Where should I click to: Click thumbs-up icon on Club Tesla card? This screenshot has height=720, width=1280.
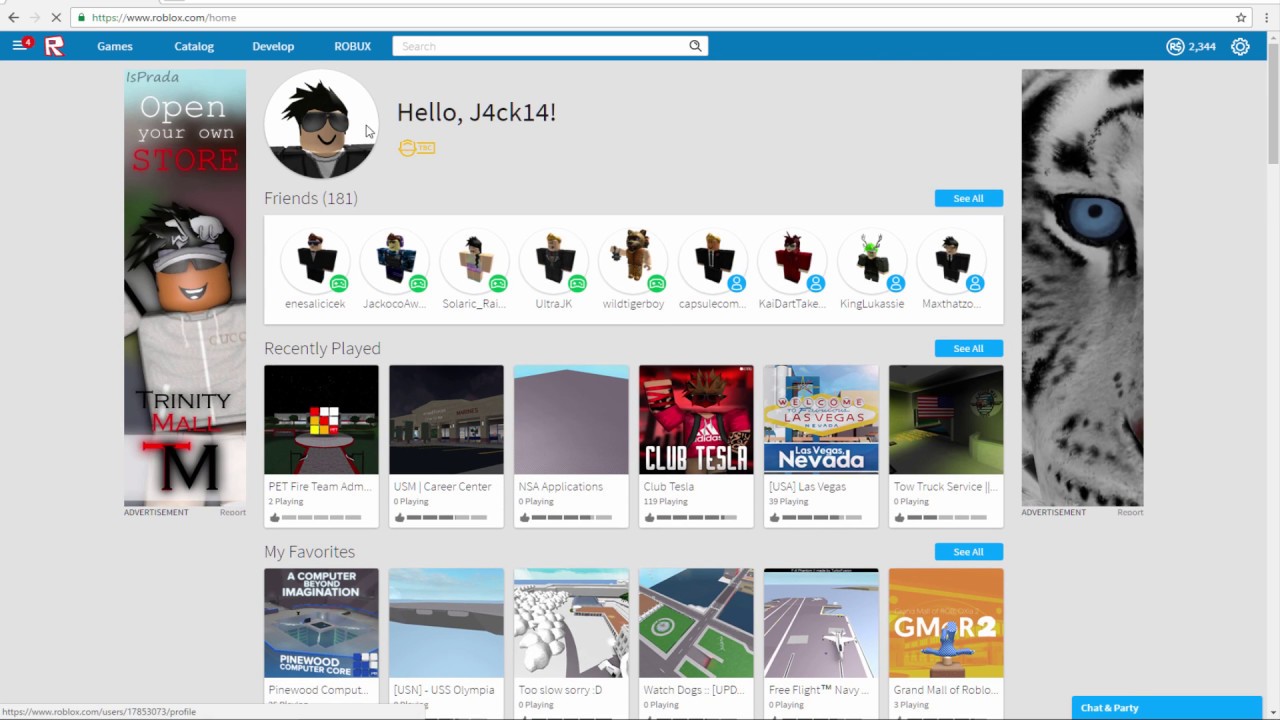tap(650, 517)
